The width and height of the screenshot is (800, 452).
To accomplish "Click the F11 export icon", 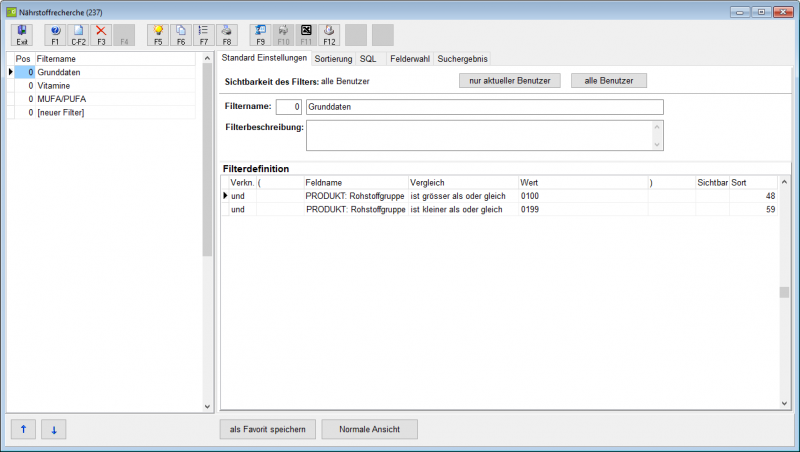I will pyautogui.click(x=306, y=35).
